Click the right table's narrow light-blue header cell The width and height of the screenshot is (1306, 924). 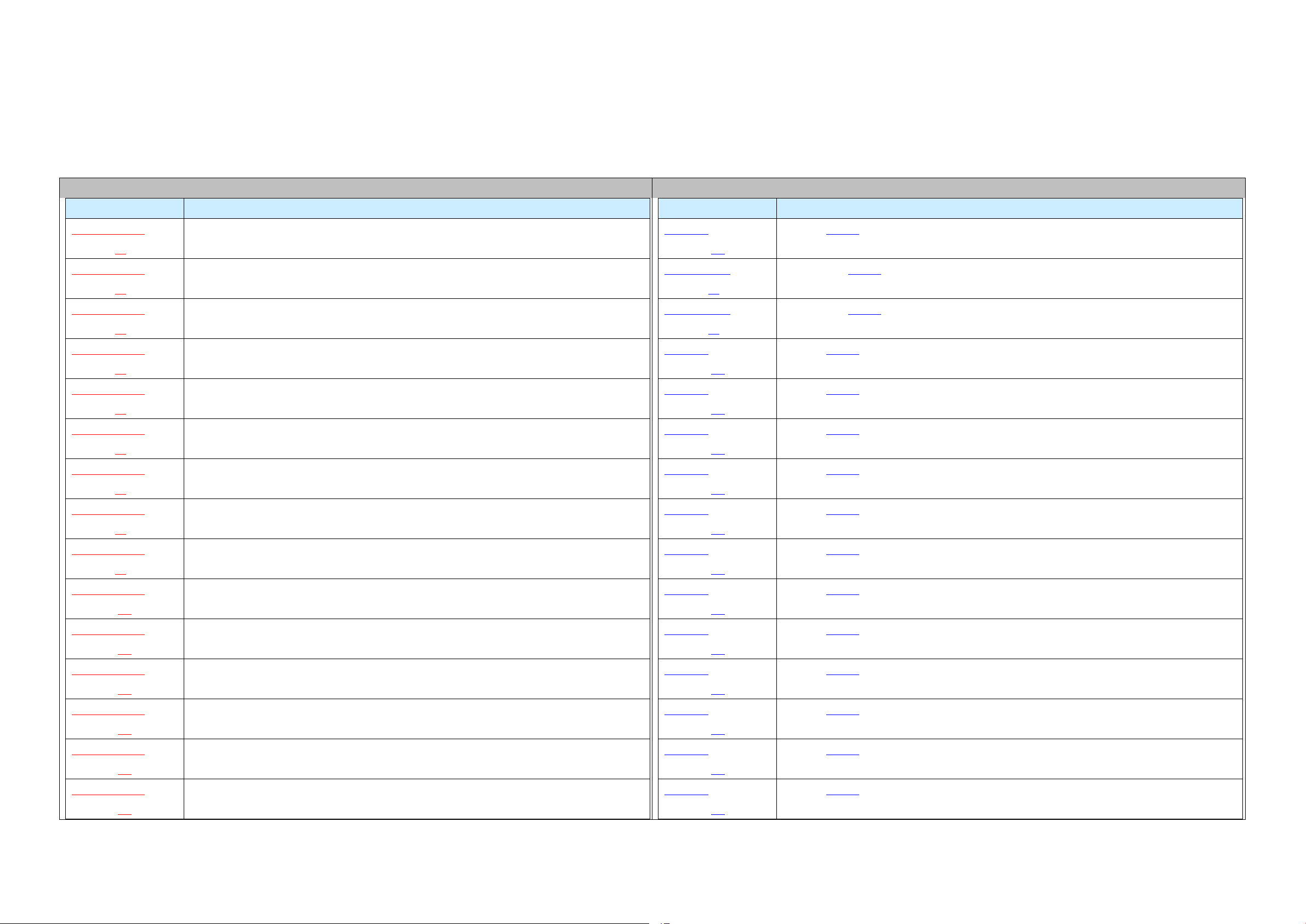click(x=717, y=208)
